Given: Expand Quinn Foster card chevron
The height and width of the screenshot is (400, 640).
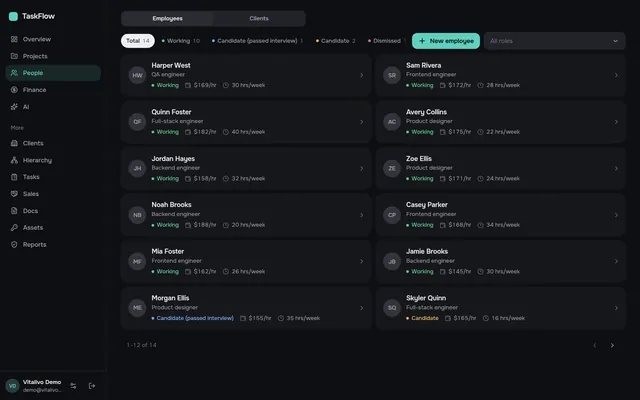Looking at the screenshot, I should coord(362,122).
